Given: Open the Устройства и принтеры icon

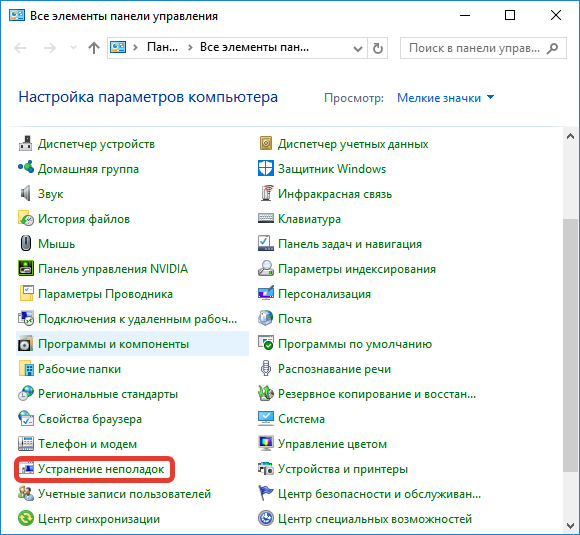Looking at the screenshot, I should [266, 469].
